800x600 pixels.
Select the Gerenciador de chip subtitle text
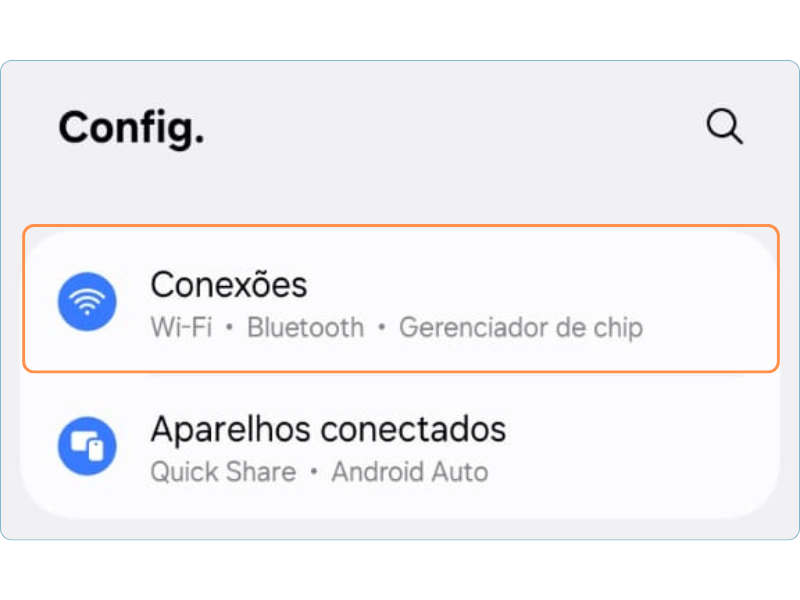520,328
